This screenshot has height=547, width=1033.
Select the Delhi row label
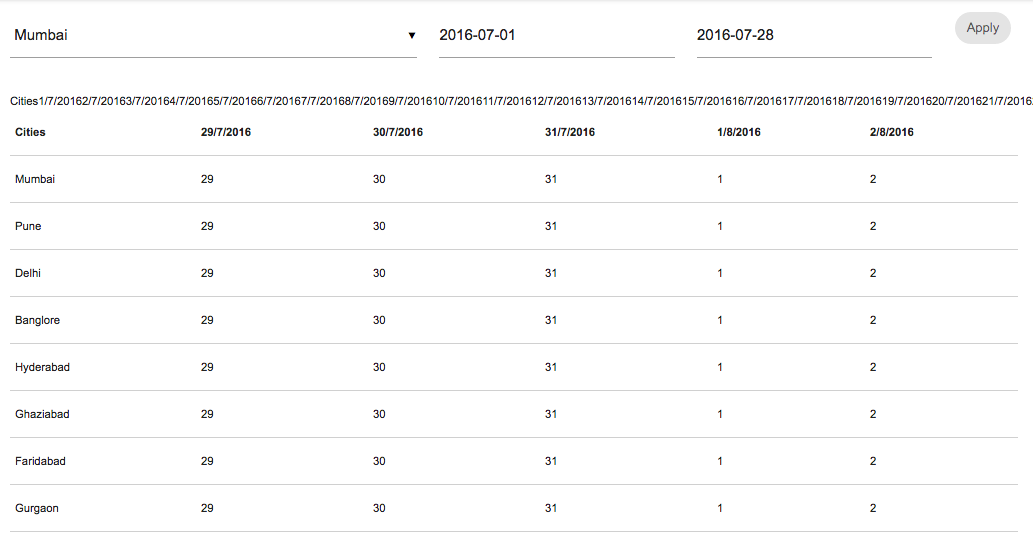28,273
